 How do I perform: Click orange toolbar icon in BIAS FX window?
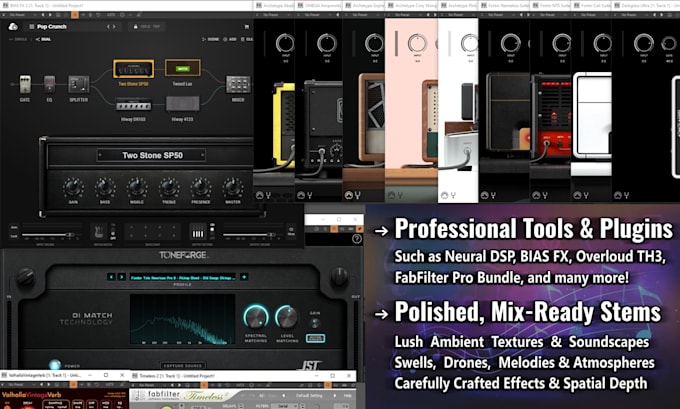pyautogui.click(x=75, y=15)
